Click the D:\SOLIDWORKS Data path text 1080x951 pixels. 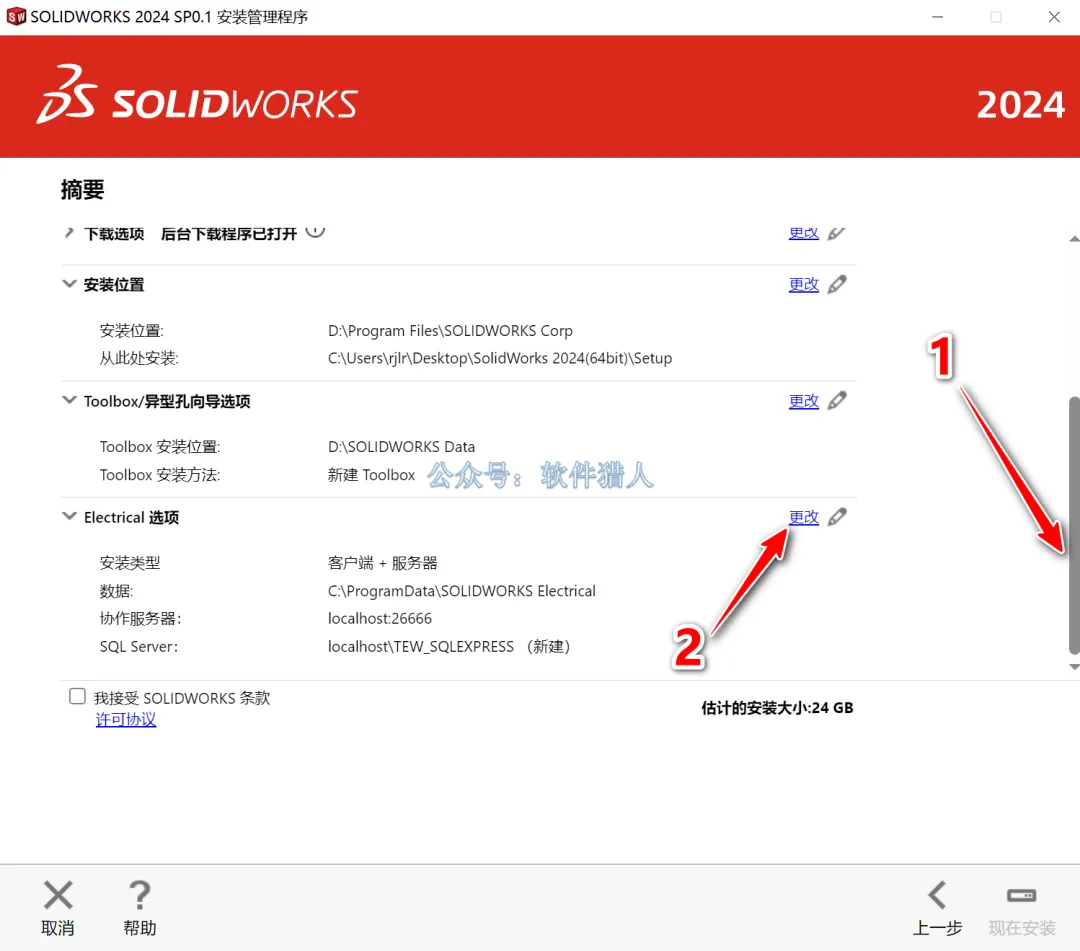tap(402, 447)
